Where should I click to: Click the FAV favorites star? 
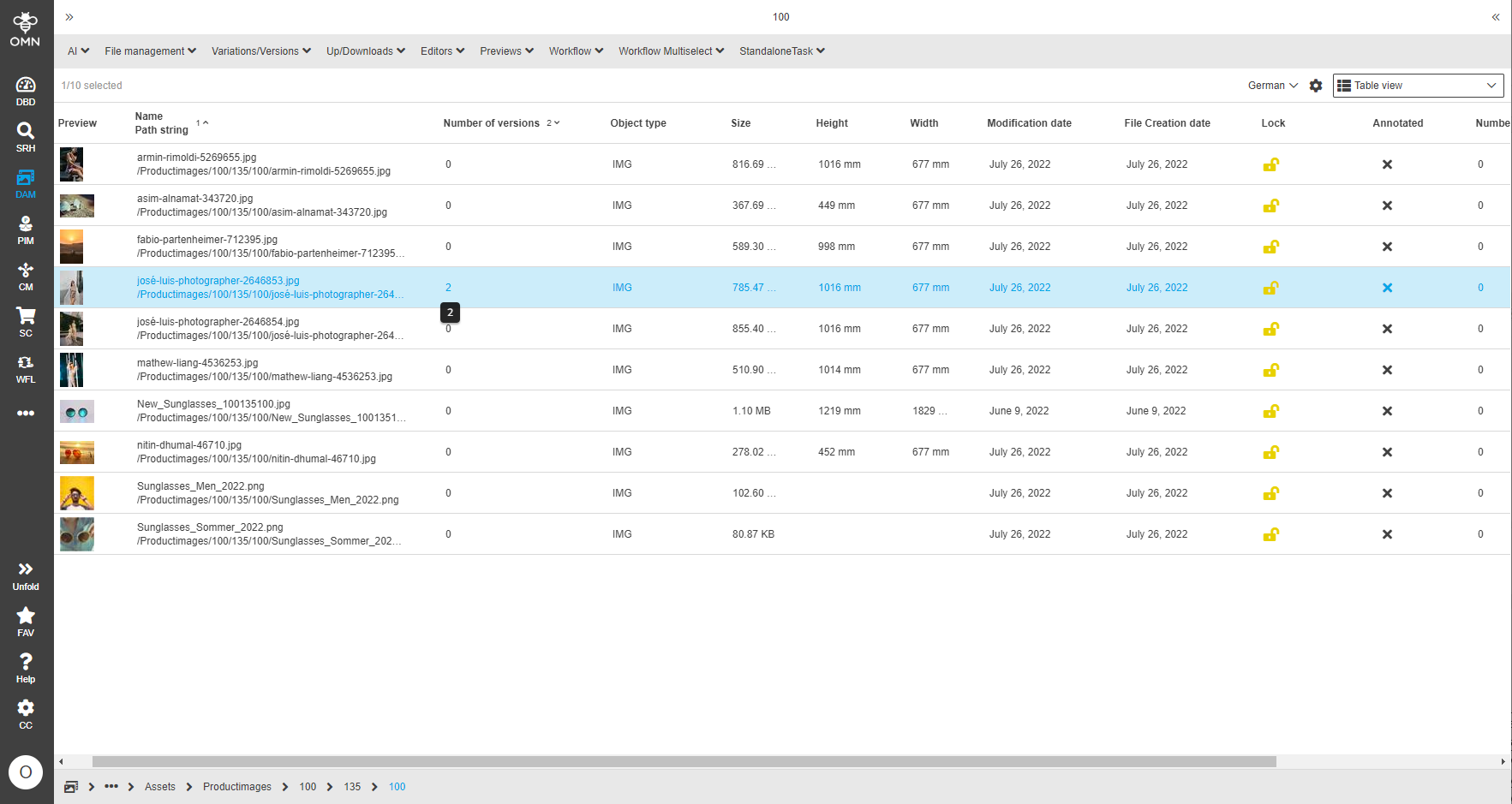click(26, 616)
